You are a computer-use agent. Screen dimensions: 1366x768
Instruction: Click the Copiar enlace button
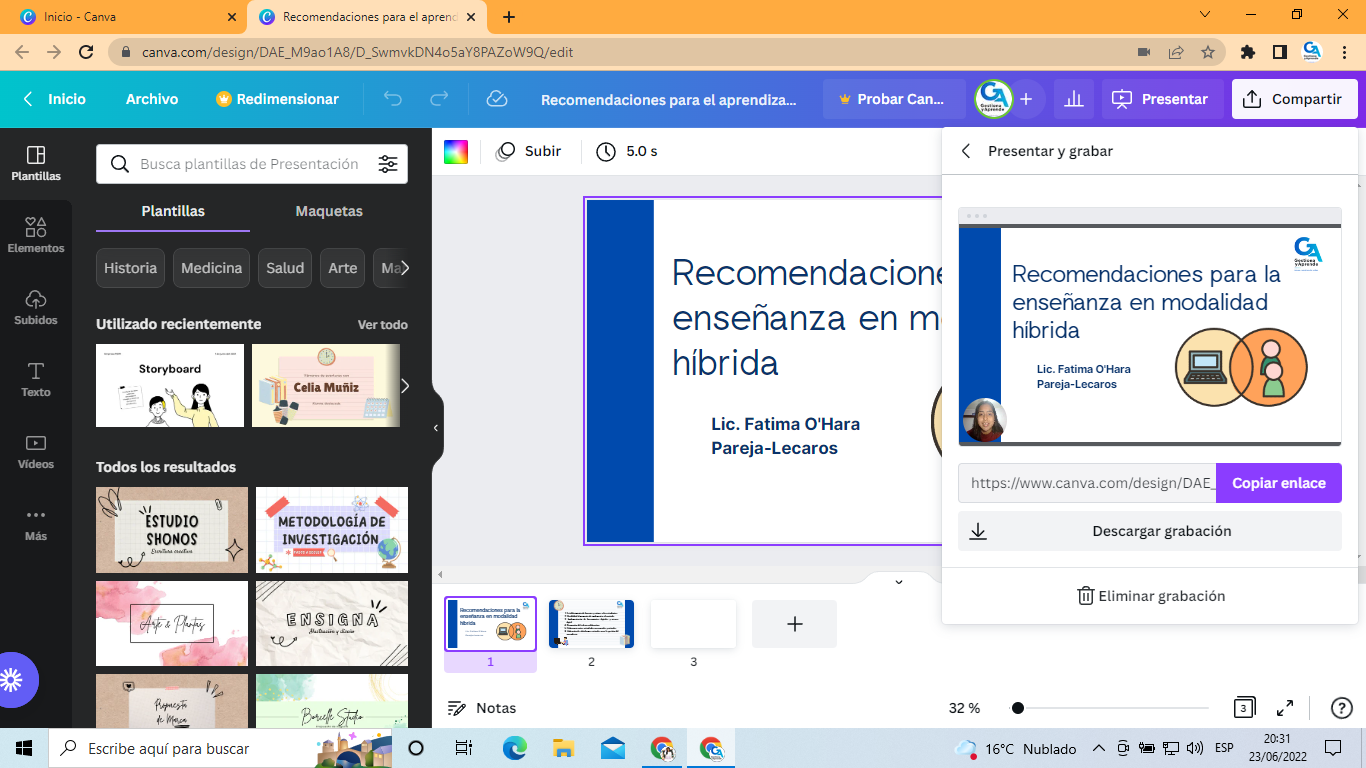pos(1278,483)
